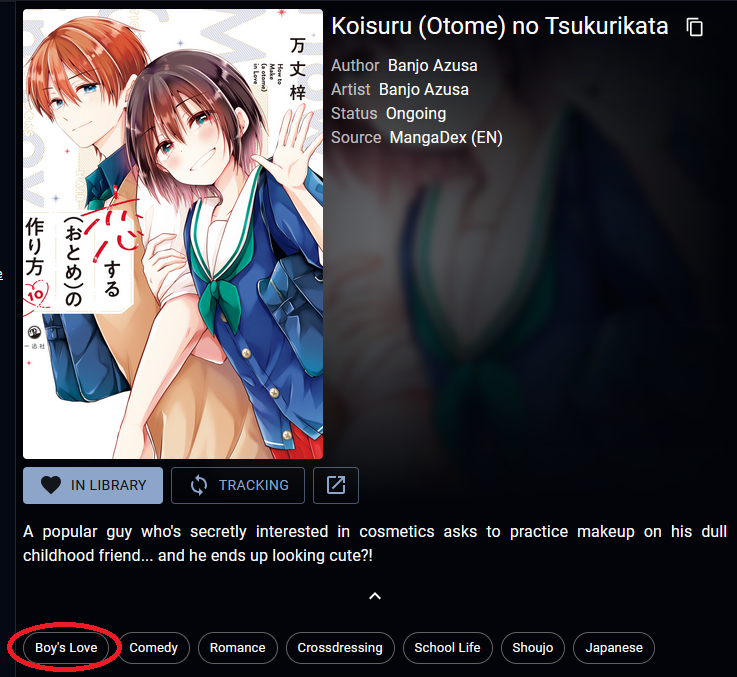Collapse the description with the up chevron

point(375,596)
